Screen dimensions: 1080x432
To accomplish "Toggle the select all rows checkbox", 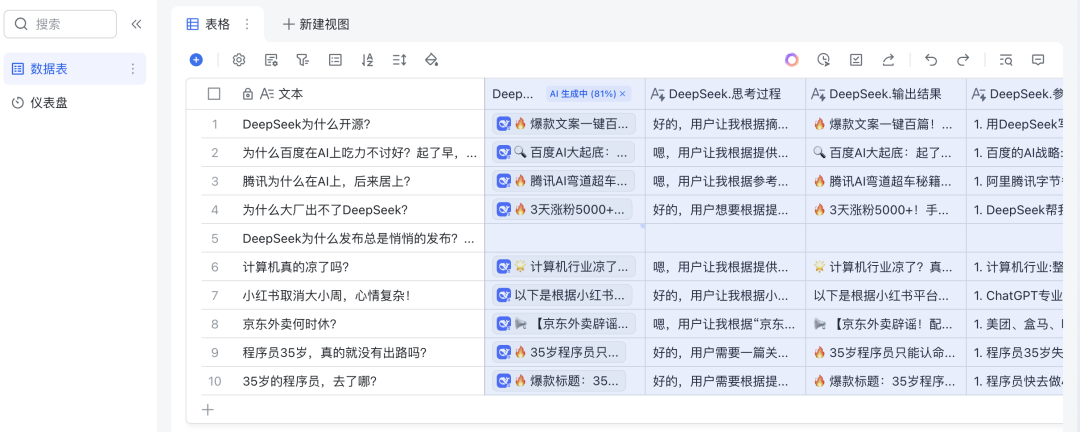I will point(214,94).
